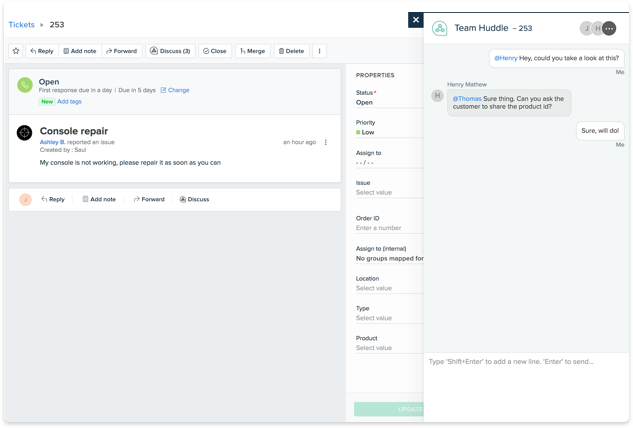Screen dimensions: 633x428
Task: Open requester Ashley B. profile link
Action: pyautogui.click(x=52, y=142)
